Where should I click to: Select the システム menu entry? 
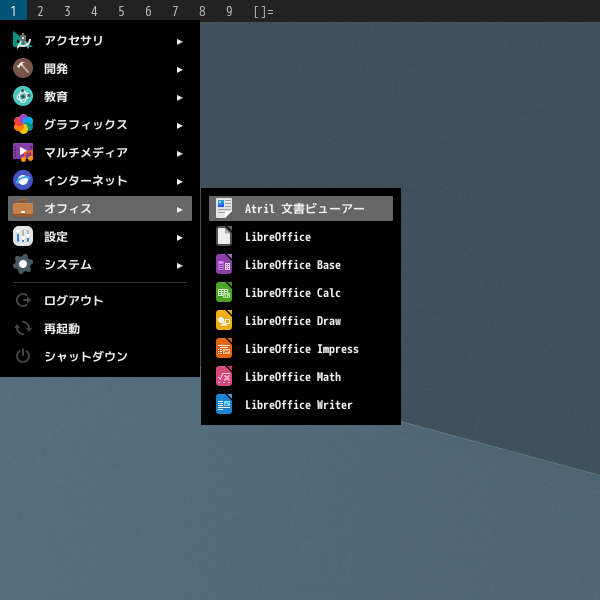tap(100, 264)
